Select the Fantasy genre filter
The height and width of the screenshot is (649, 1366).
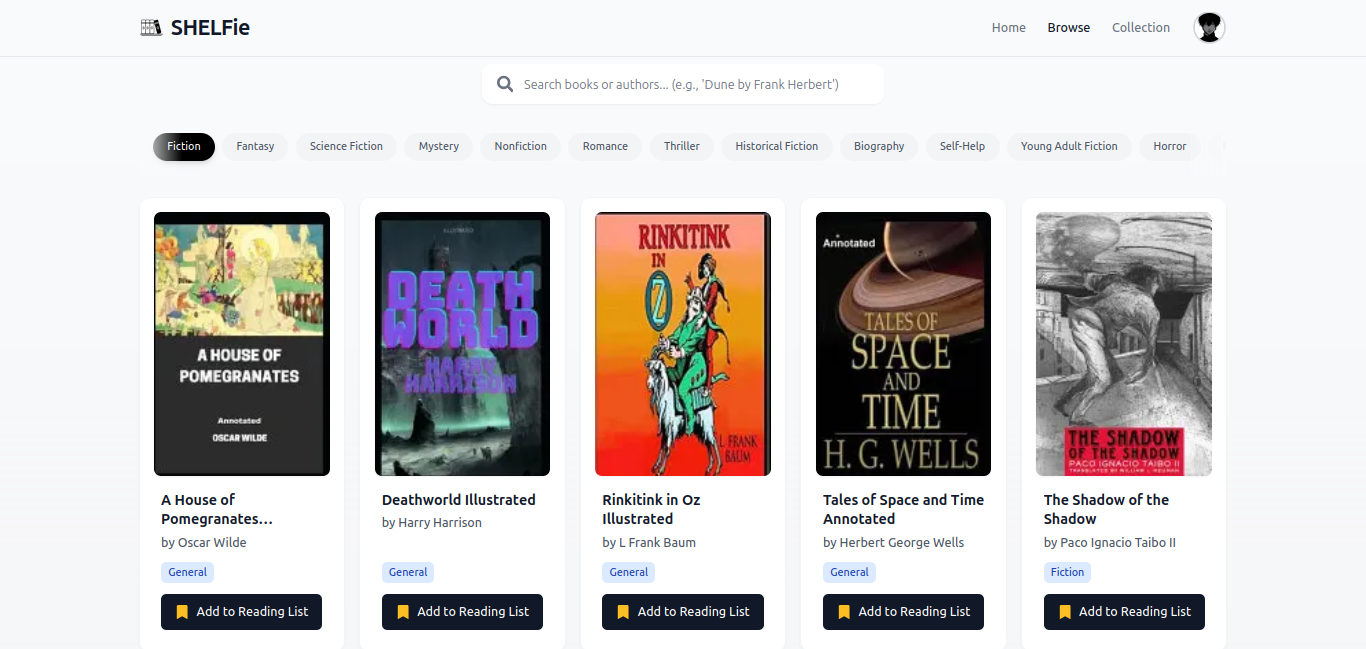(x=255, y=146)
